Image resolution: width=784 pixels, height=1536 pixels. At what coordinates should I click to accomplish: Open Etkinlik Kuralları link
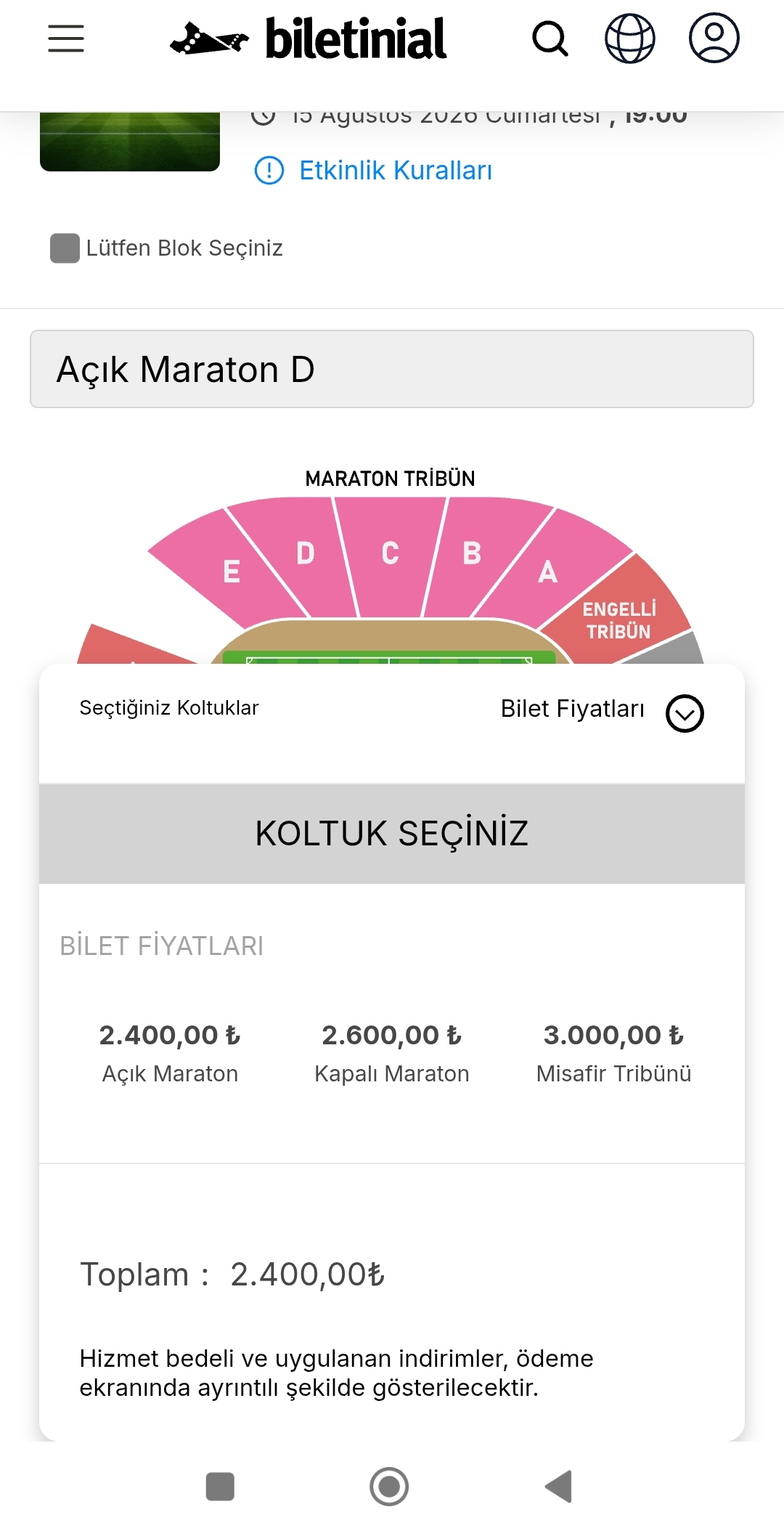pos(396,171)
